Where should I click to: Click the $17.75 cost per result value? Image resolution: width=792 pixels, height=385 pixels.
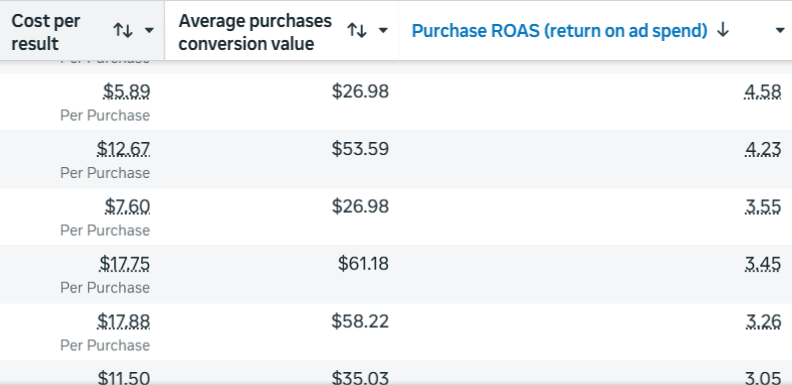[x=125, y=264]
